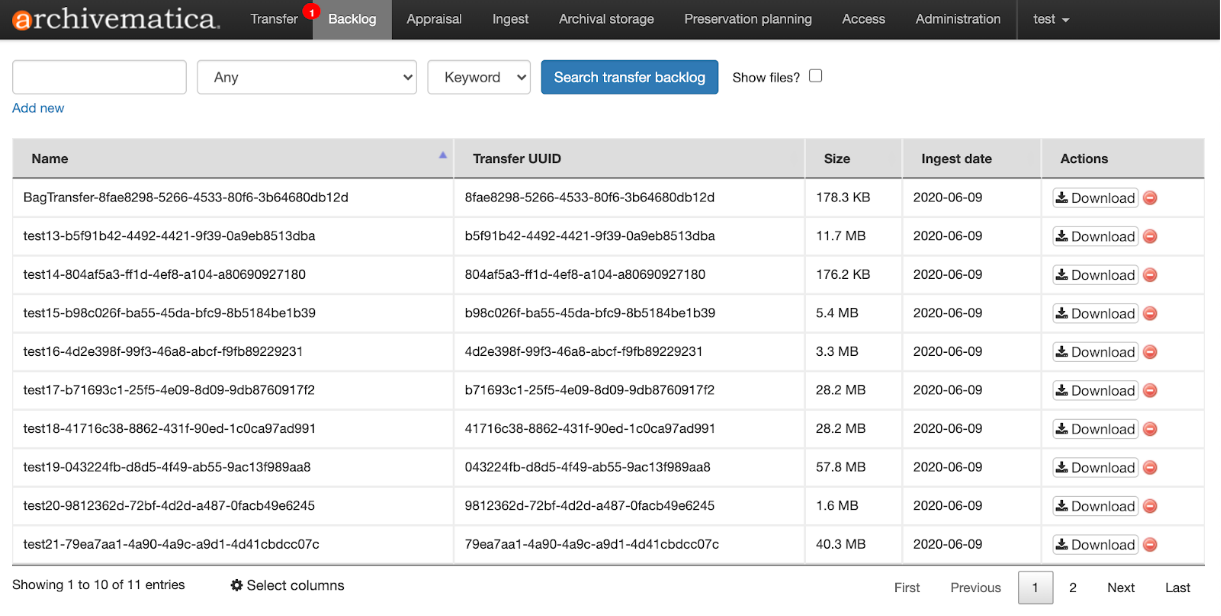Screen dimensions: 1221x616
Task: Click the red delete icon next to test17
Action: tap(1150, 390)
